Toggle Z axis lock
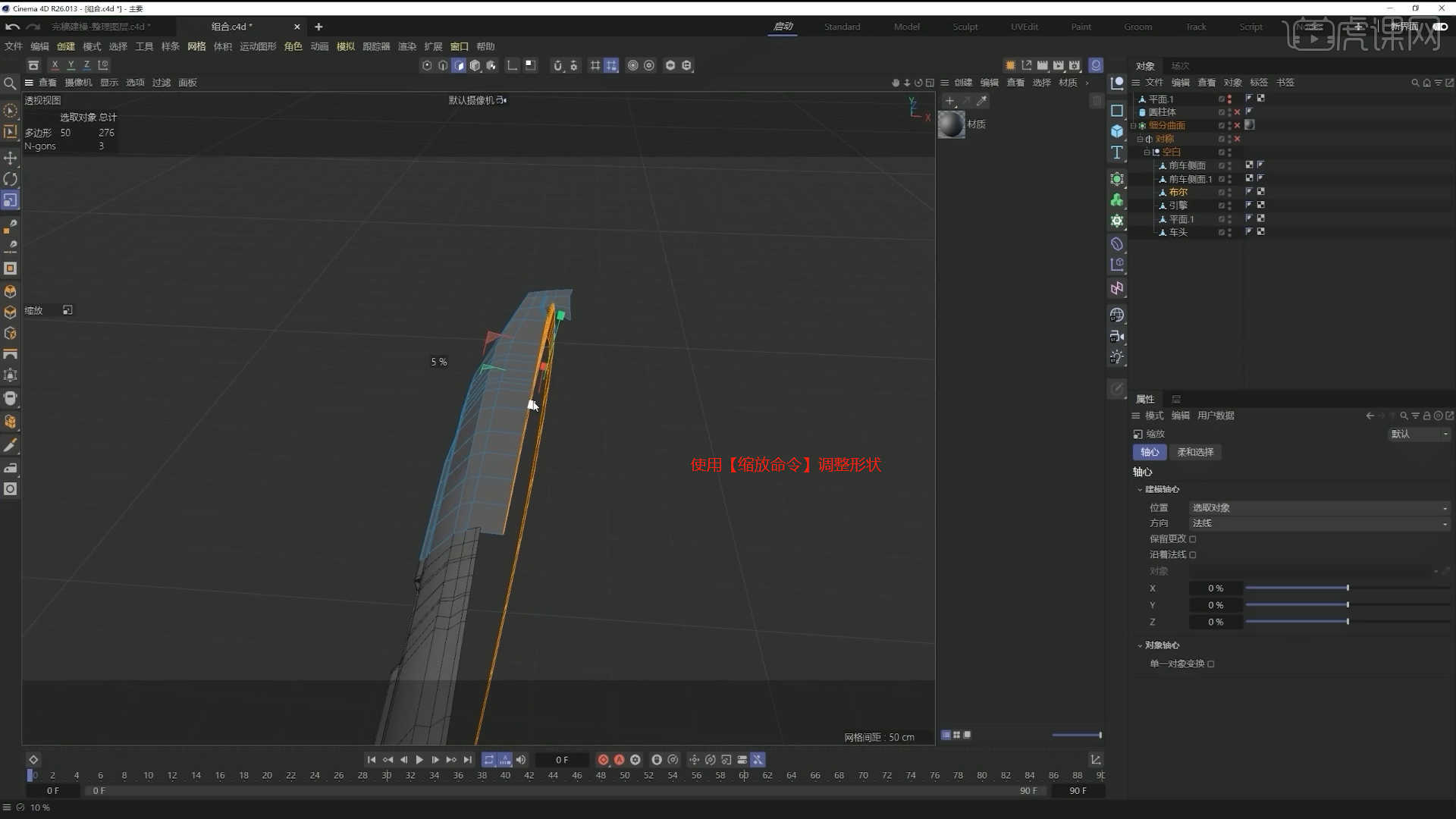1456x819 pixels. pyautogui.click(x=86, y=65)
